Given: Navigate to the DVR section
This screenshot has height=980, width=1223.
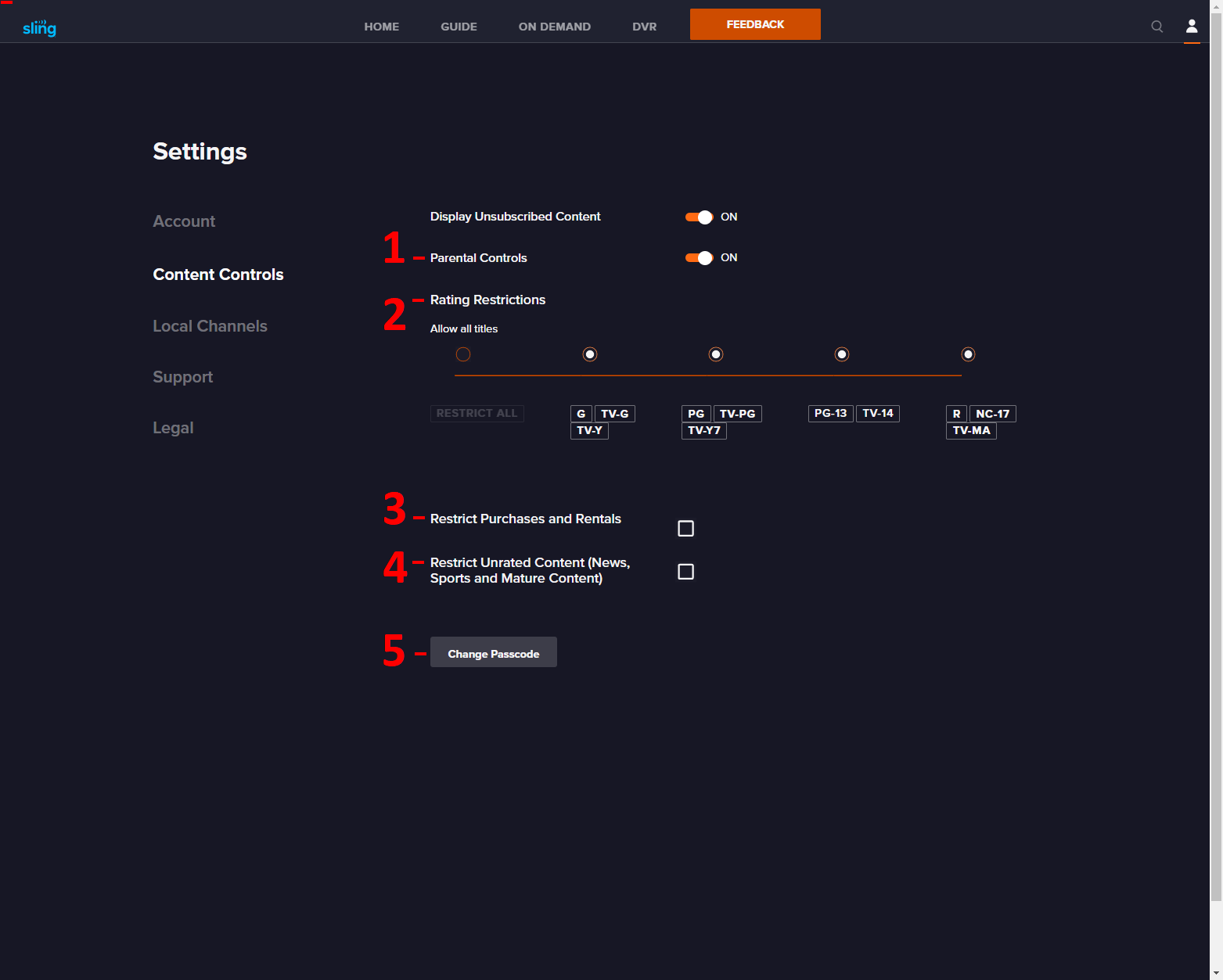Looking at the screenshot, I should point(644,26).
